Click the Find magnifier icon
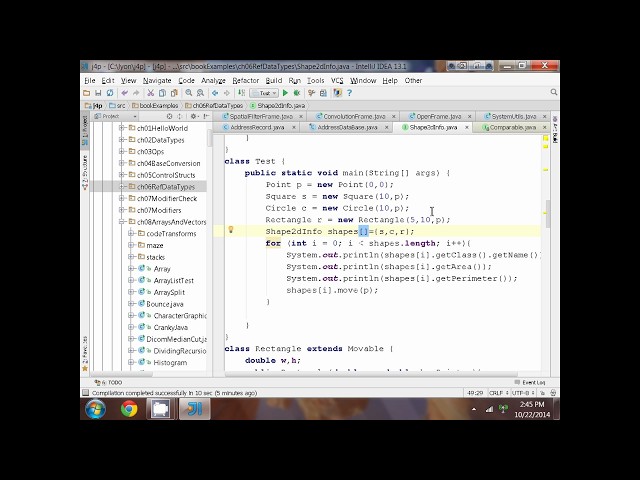 (x=189, y=93)
